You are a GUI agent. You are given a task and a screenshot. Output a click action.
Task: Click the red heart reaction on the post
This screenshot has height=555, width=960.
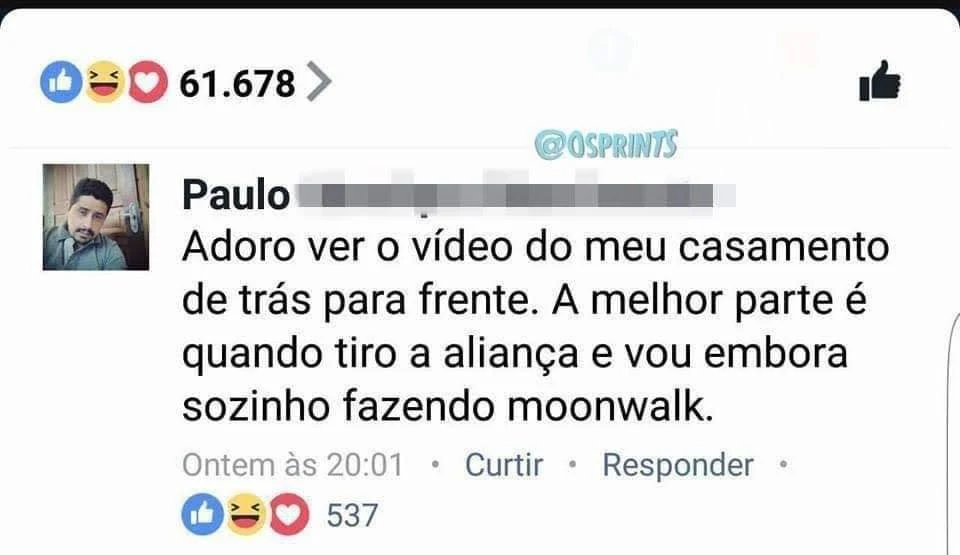pos(147,81)
